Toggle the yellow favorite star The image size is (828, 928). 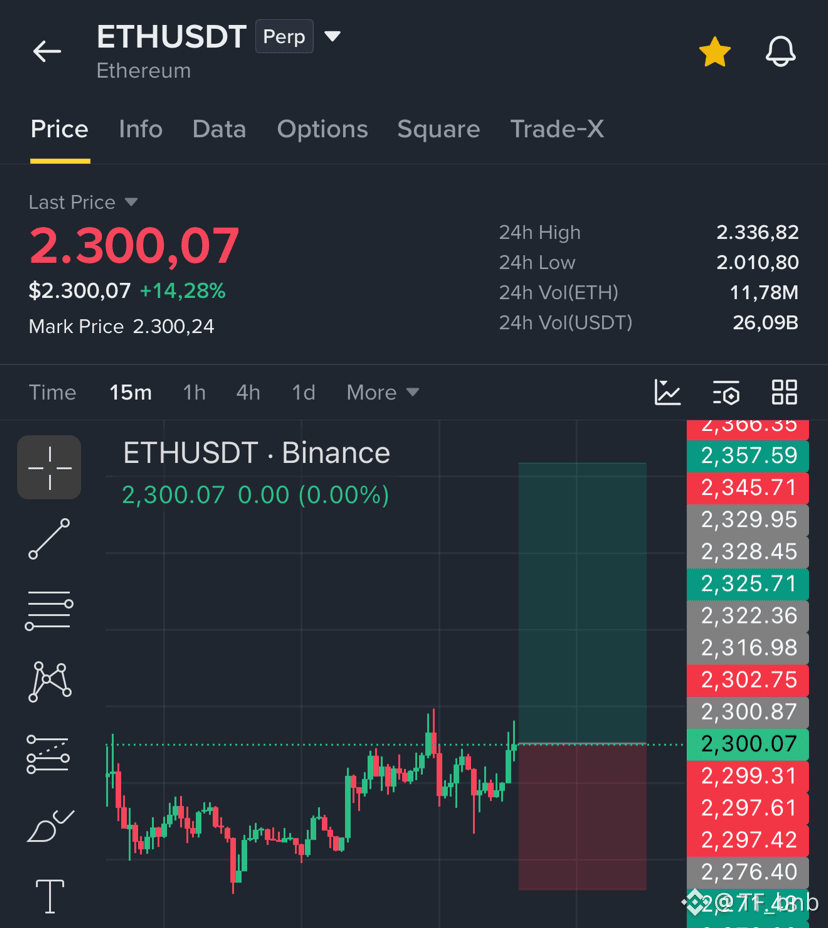click(x=715, y=51)
